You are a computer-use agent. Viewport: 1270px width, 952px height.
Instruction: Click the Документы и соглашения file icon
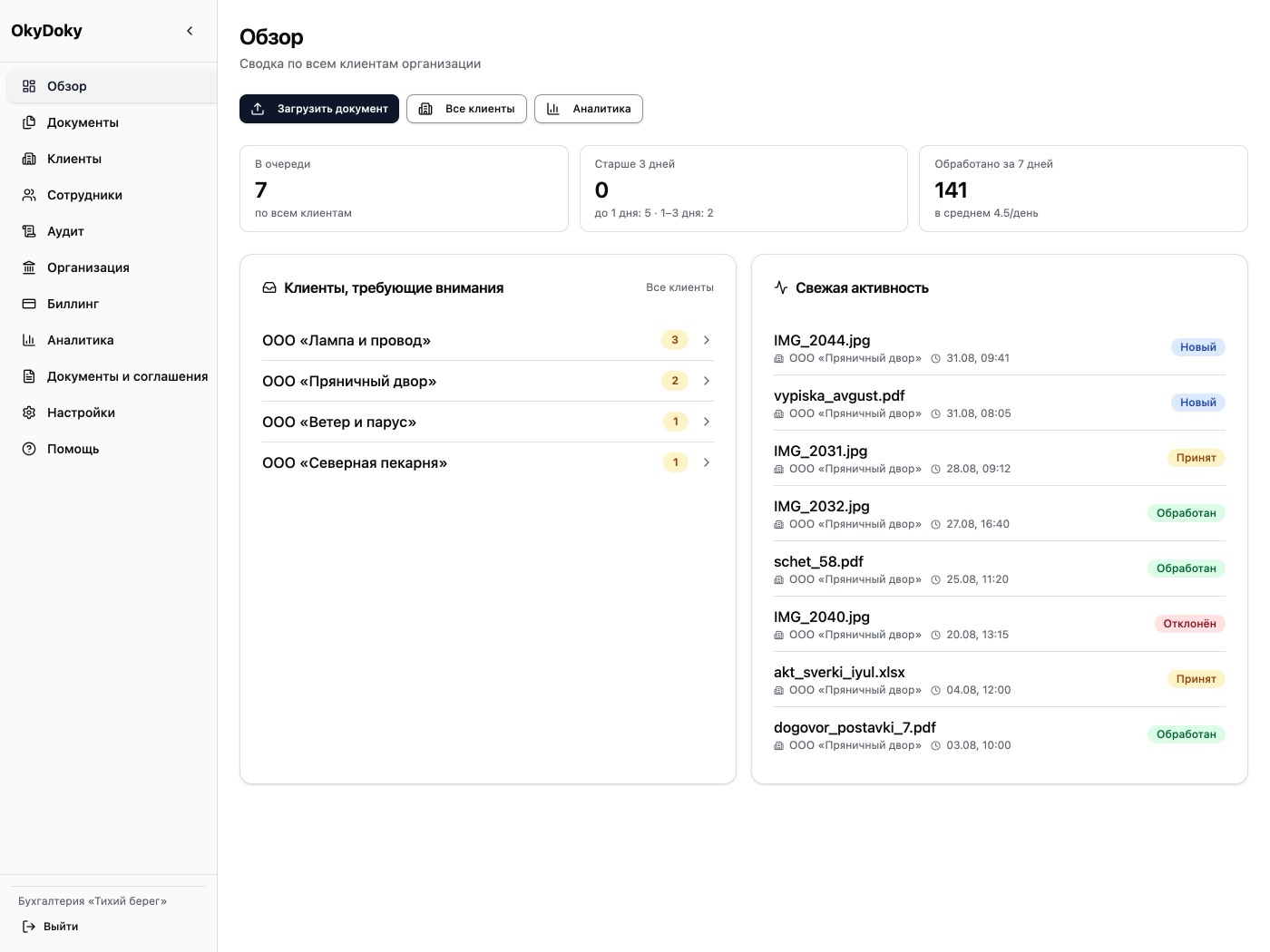29,376
